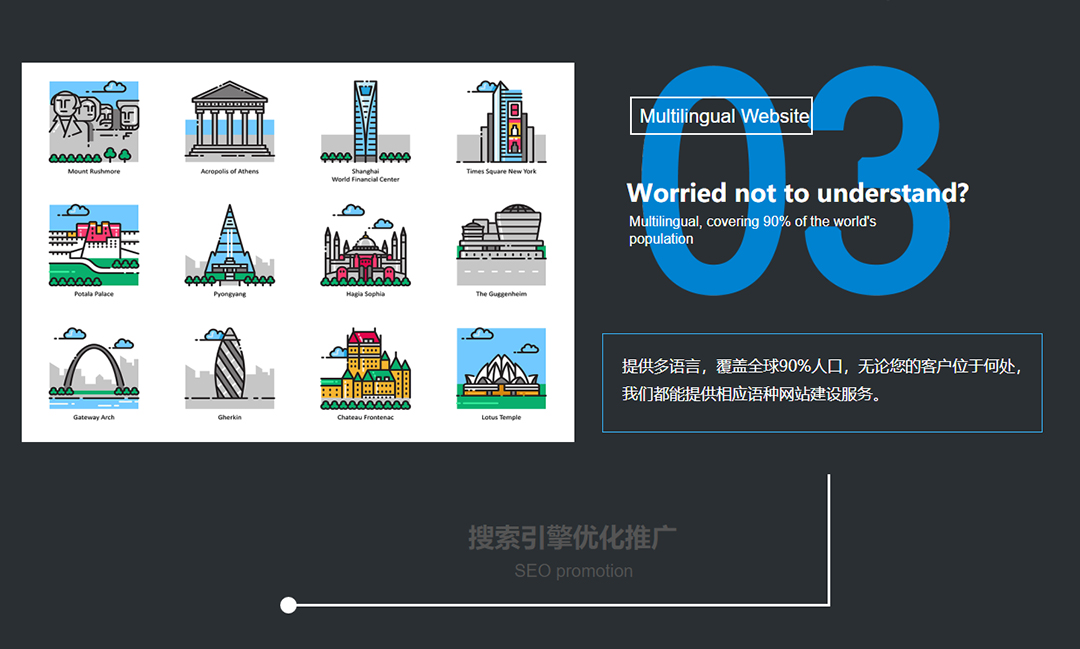Image resolution: width=1080 pixels, height=649 pixels.
Task: Click the Multilingual Website outlined button
Action: [721, 116]
